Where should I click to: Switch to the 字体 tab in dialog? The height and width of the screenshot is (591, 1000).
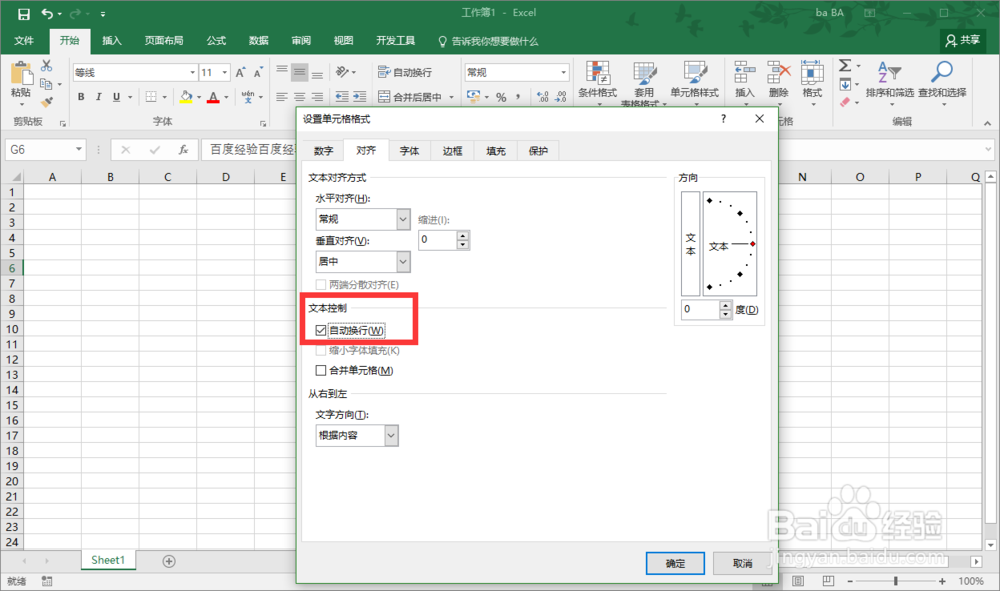coord(409,150)
